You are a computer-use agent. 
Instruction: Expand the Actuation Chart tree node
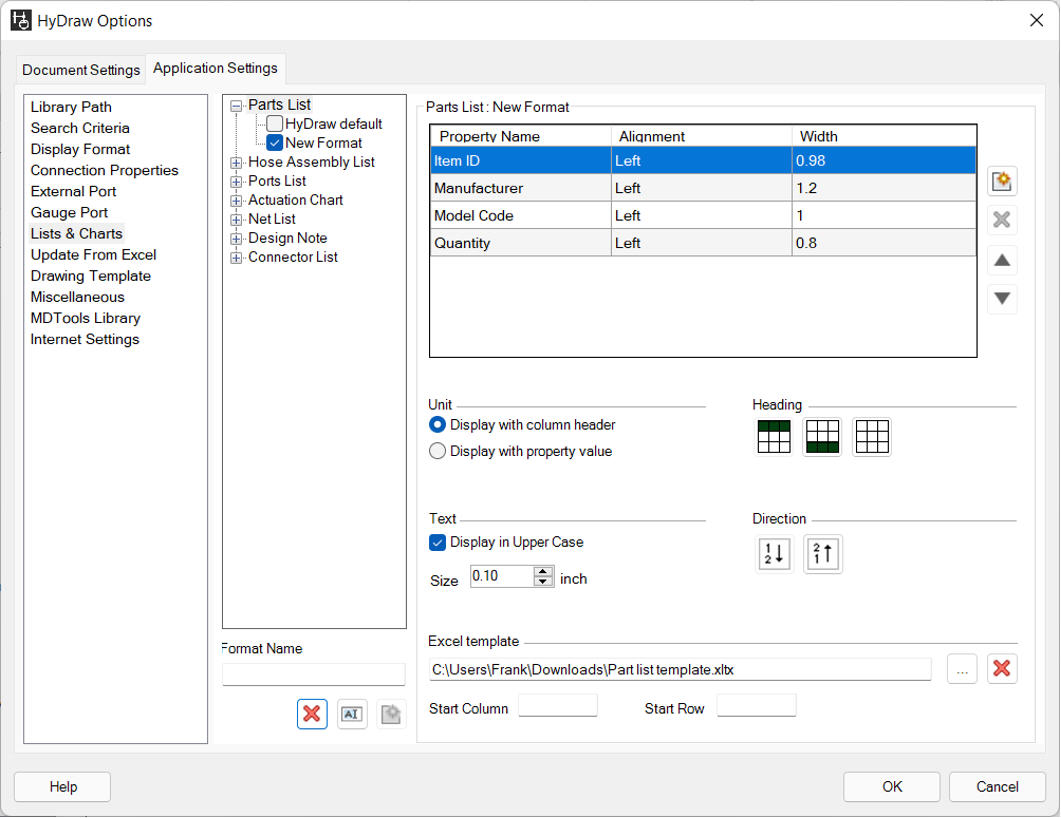[236, 200]
